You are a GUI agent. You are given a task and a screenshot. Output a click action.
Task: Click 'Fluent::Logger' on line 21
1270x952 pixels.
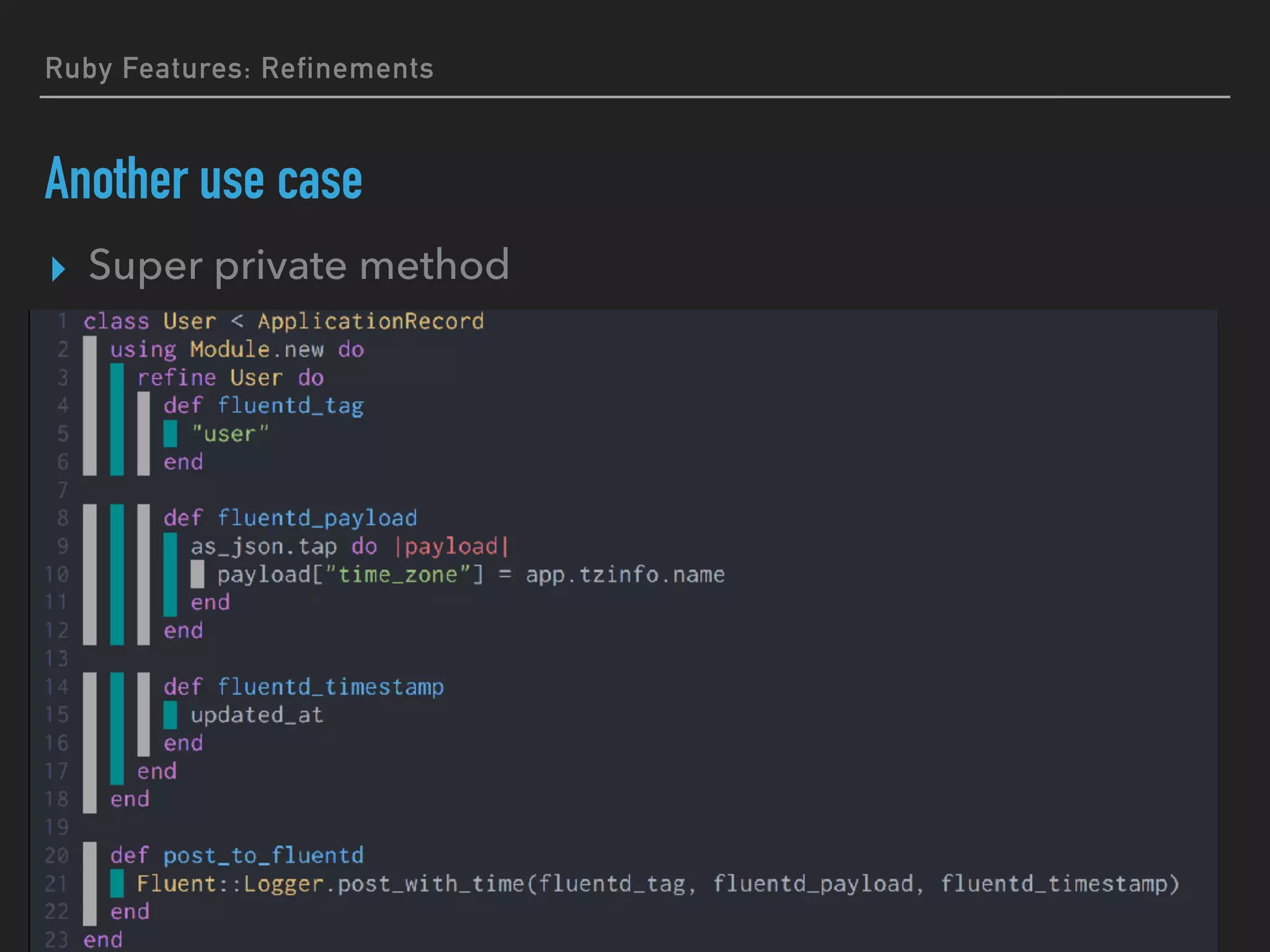pos(230,884)
